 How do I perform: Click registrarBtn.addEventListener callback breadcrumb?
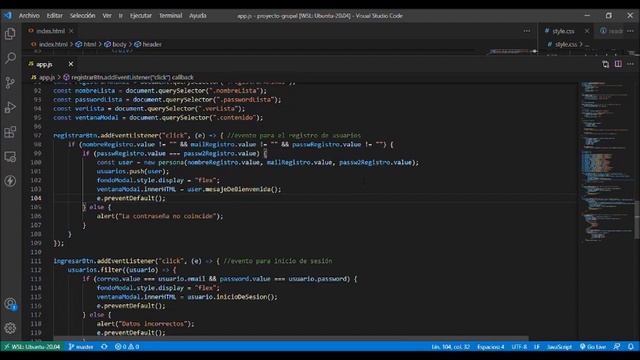pos(132,77)
